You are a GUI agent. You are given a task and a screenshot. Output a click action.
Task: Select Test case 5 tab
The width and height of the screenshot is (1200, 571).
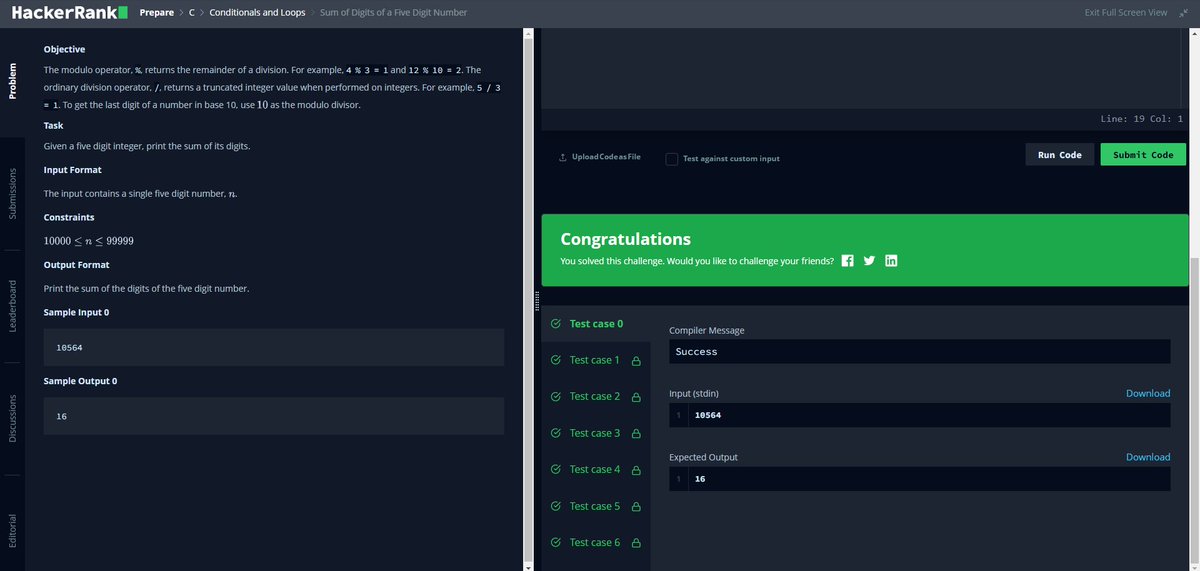[595, 506]
